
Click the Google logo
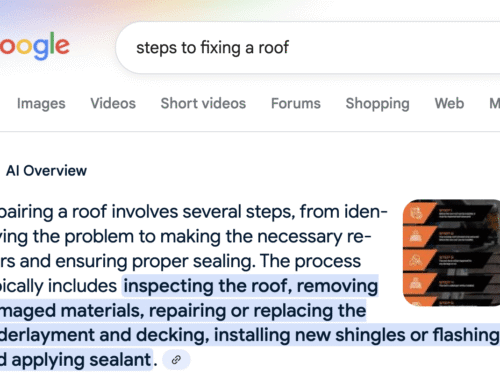[35, 46]
